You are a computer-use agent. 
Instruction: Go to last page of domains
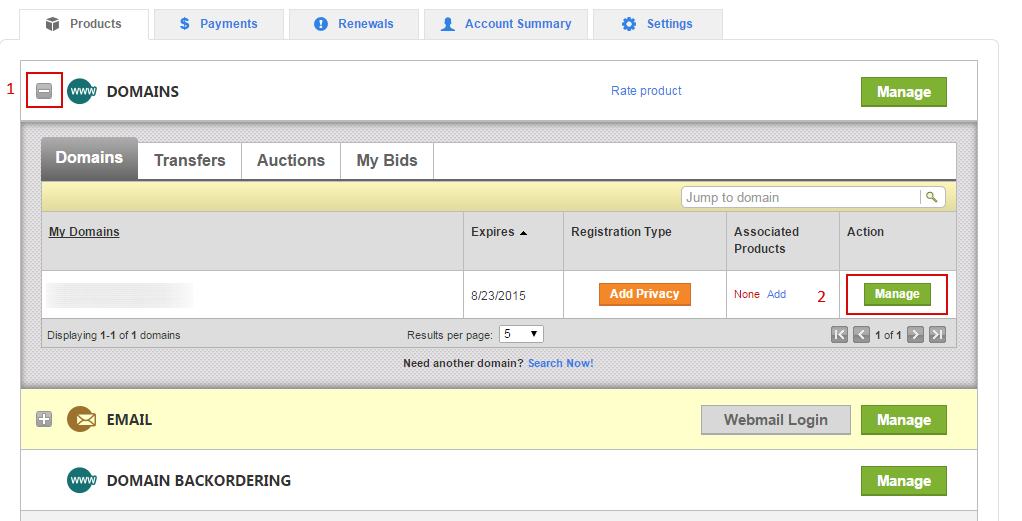coord(937,335)
